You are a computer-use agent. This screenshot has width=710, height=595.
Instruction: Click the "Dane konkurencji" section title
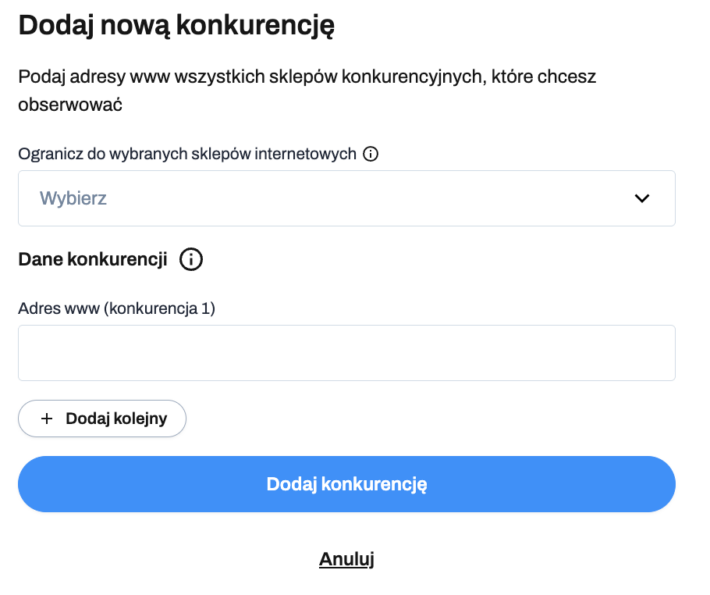pos(92,260)
